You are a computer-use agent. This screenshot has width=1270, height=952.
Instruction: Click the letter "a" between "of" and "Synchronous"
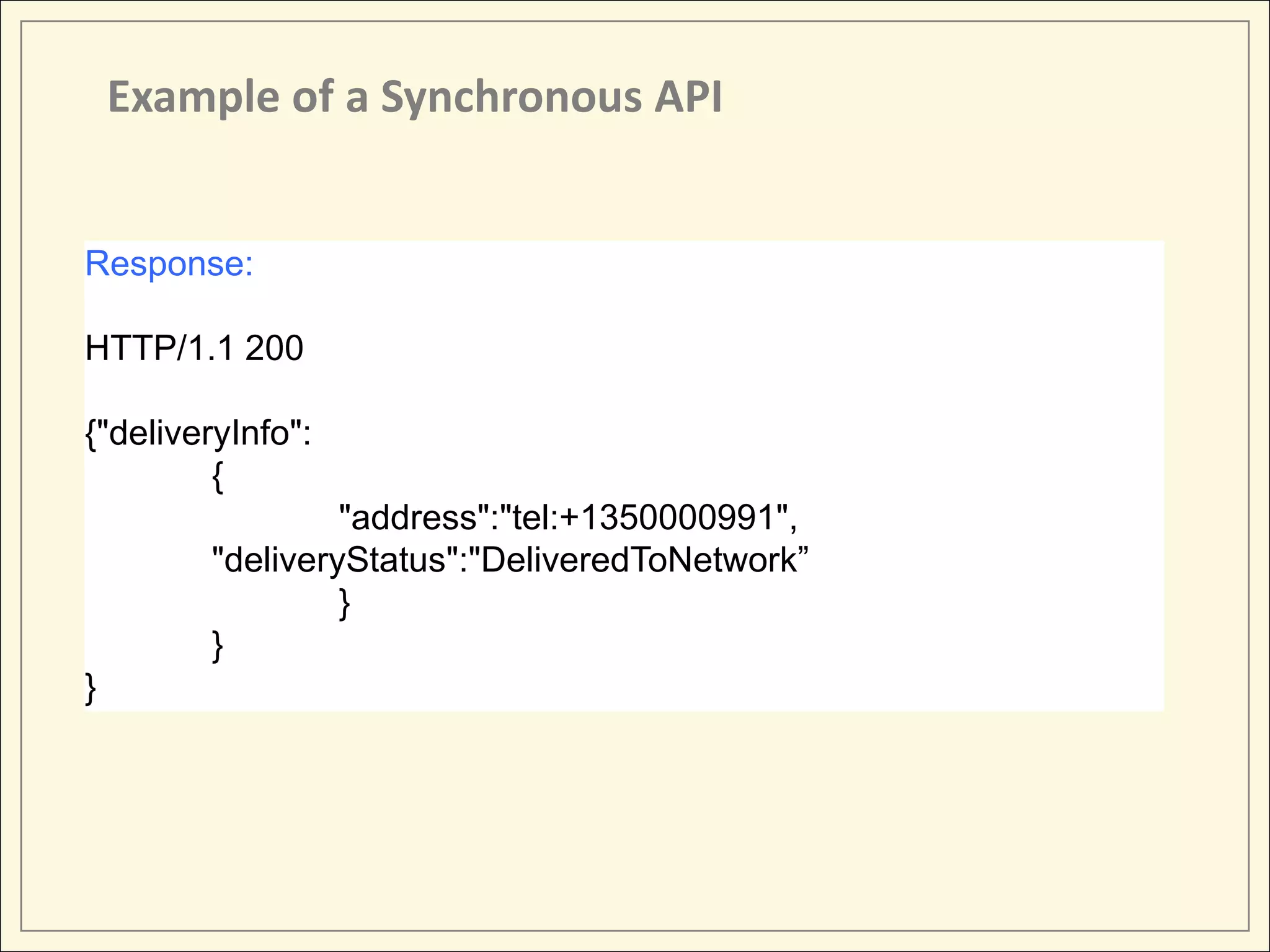click(x=357, y=99)
